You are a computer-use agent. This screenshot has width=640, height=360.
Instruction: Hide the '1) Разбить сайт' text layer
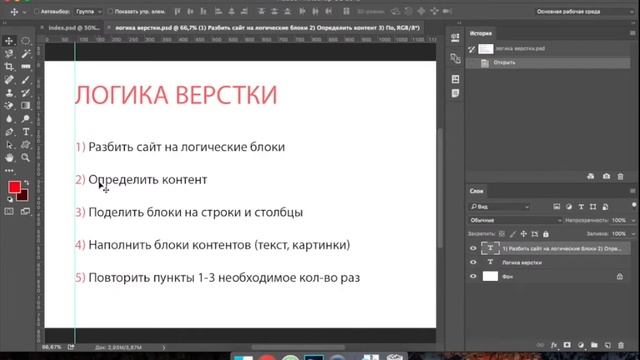473,248
